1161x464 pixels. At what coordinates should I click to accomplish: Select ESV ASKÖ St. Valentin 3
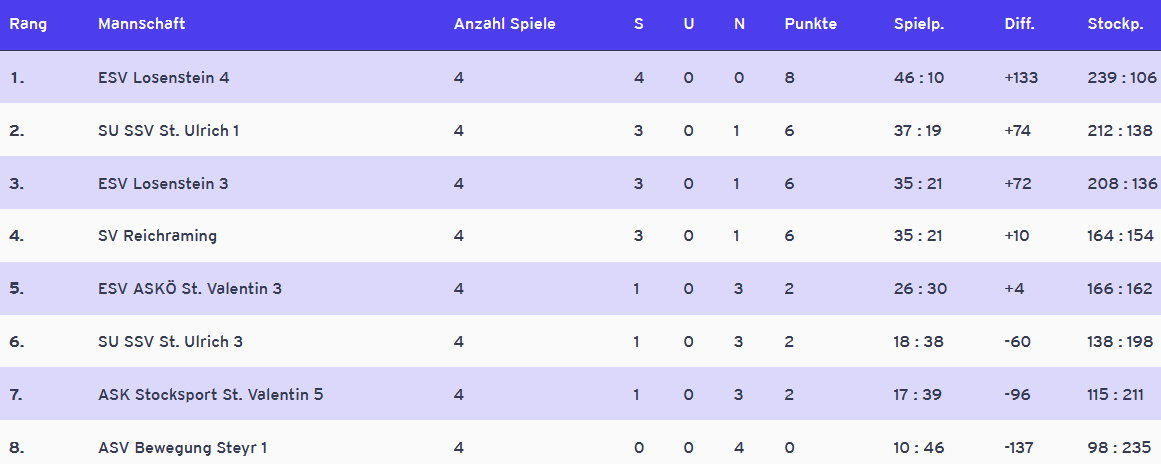[190, 289]
